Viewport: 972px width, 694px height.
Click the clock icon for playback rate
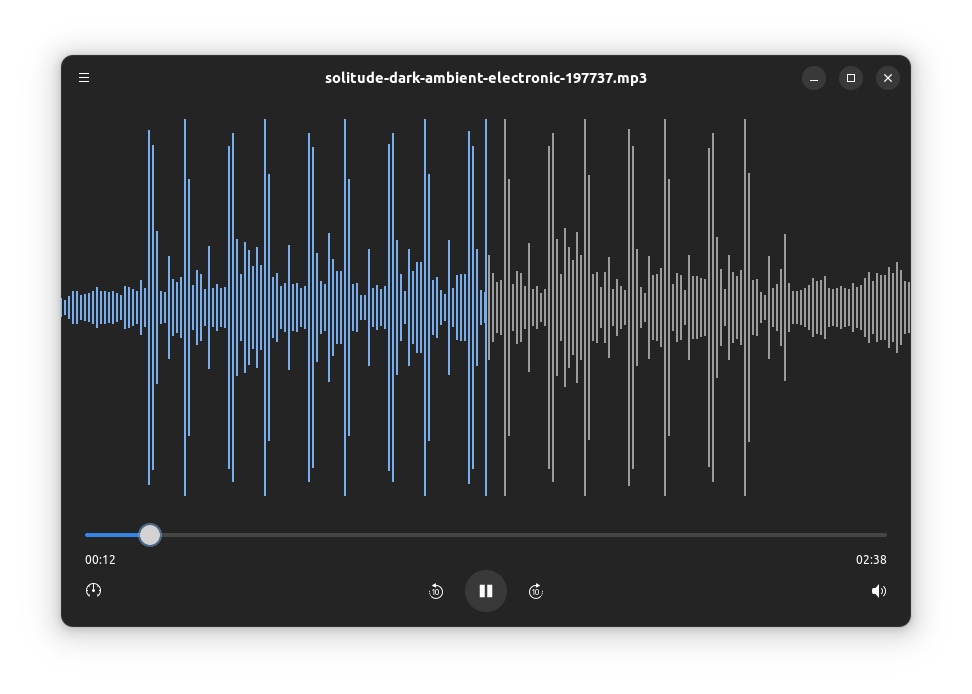93,590
